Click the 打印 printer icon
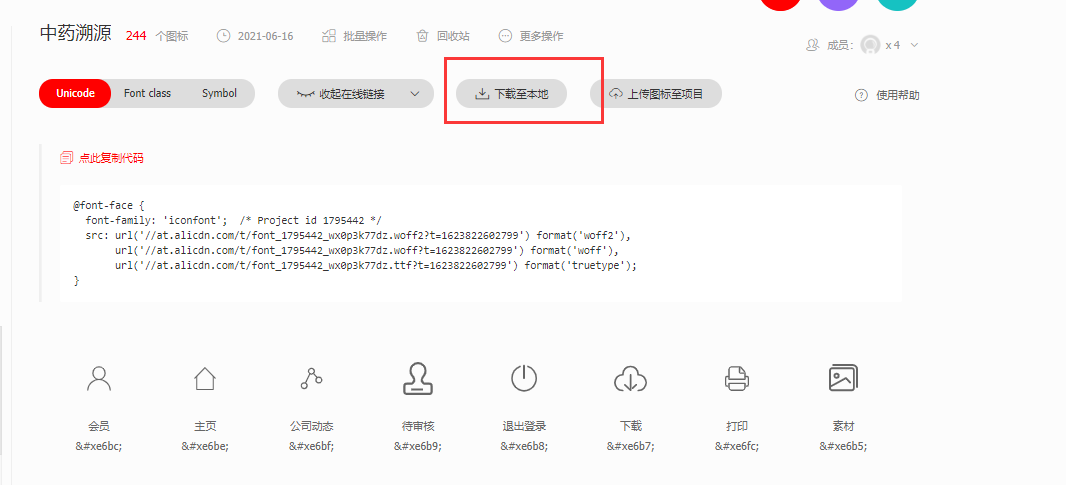The image size is (1066, 485). pyautogui.click(x=736, y=378)
